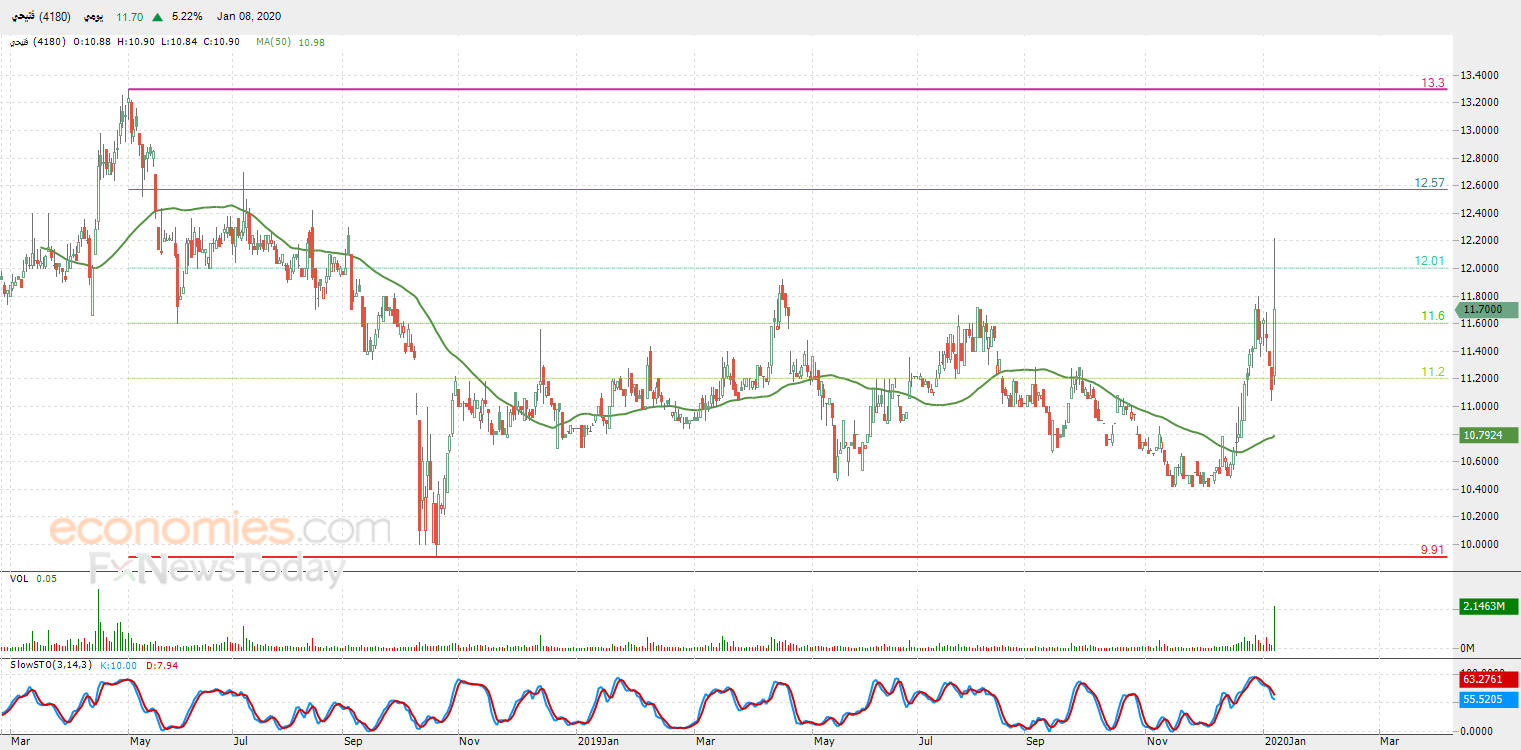Viewport: 1521px width, 750px height.
Task: Click the Jan 08, 2020 date text
Action: [250, 17]
